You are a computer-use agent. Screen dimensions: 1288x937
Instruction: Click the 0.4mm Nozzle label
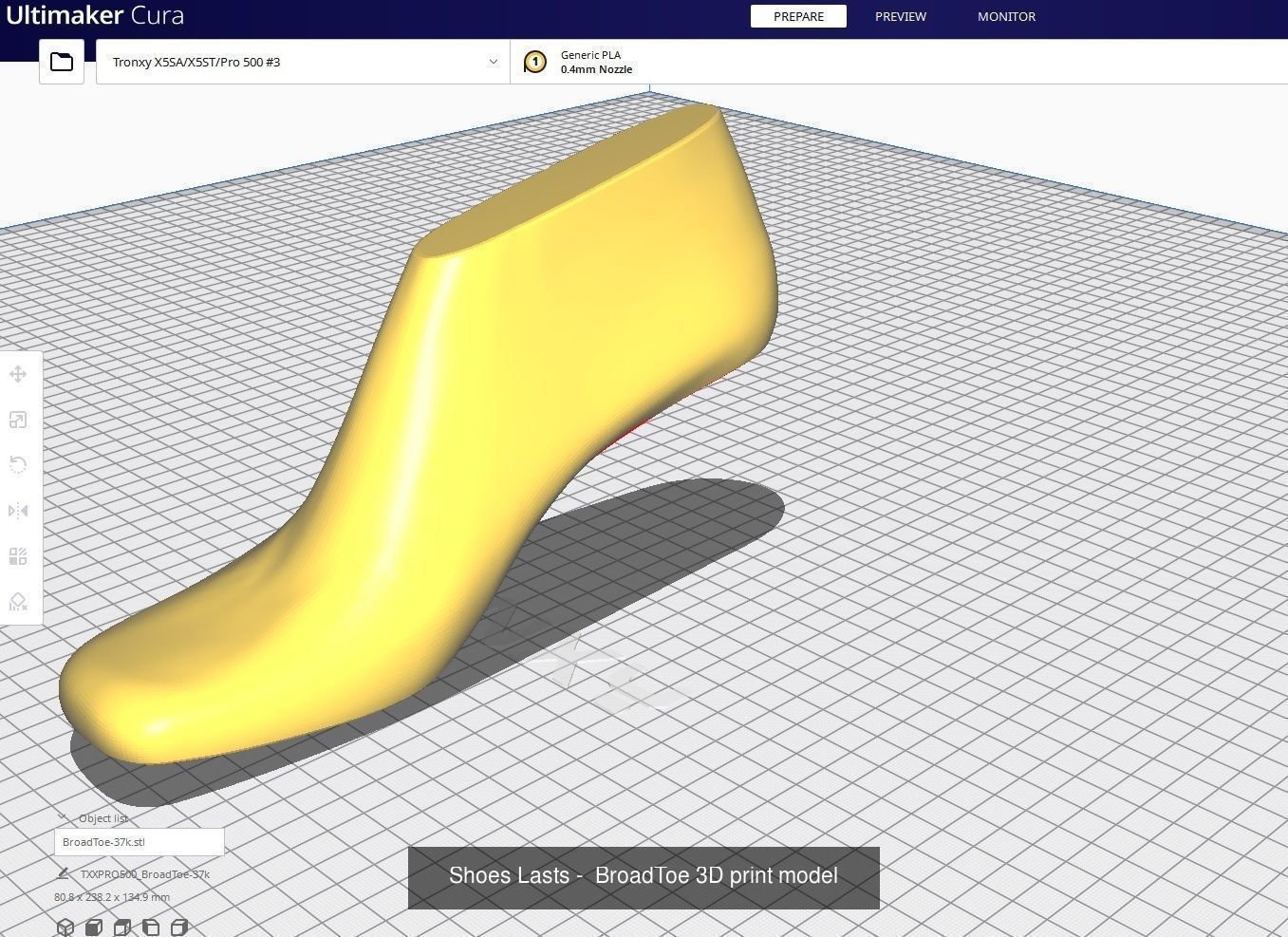click(x=596, y=69)
